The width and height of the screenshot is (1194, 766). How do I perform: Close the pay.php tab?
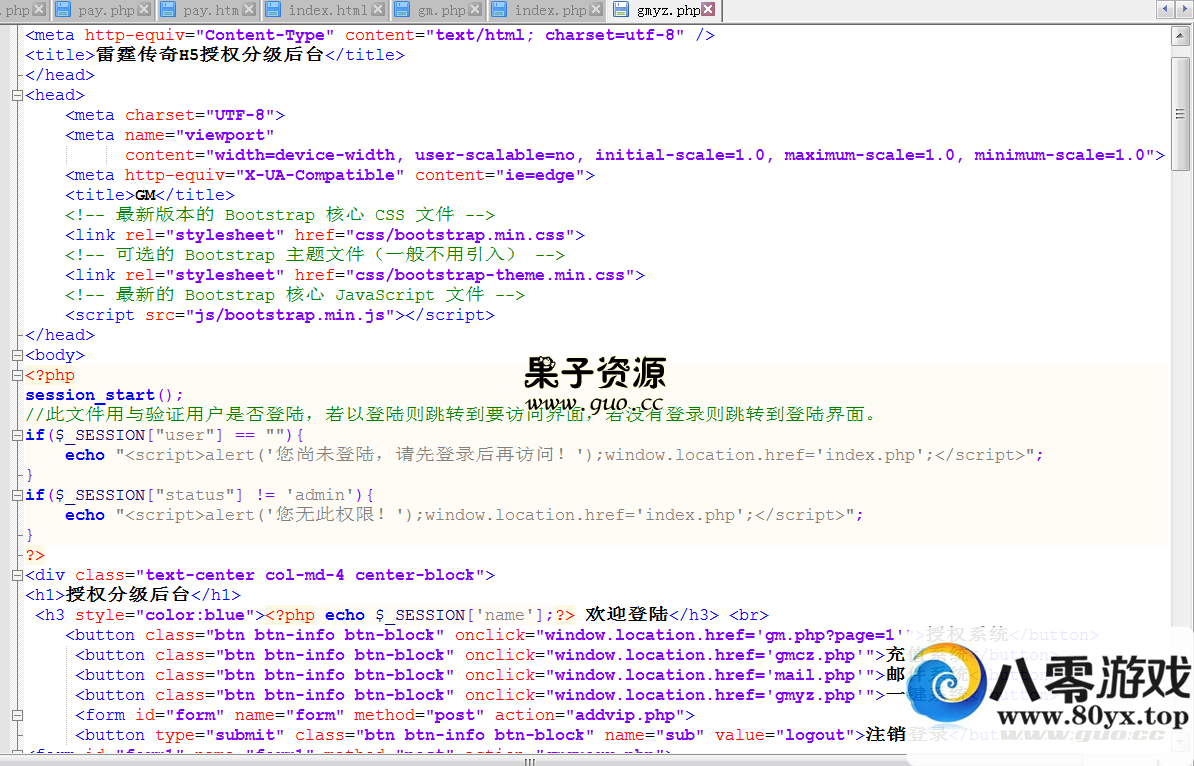click(144, 10)
